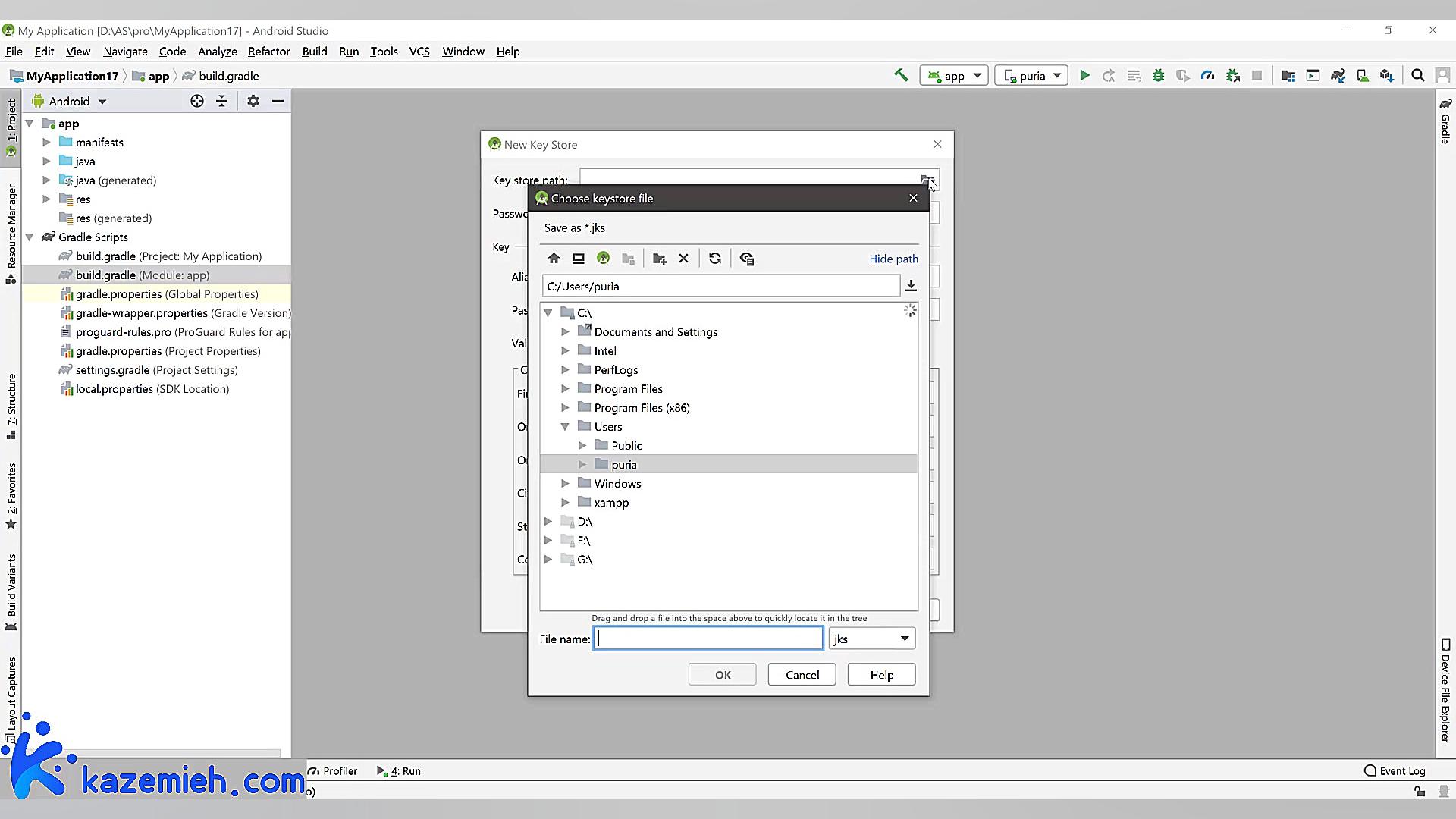The height and width of the screenshot is (819, 1456).
Task: Expand the Program Files folder
Action: (565, 388)
